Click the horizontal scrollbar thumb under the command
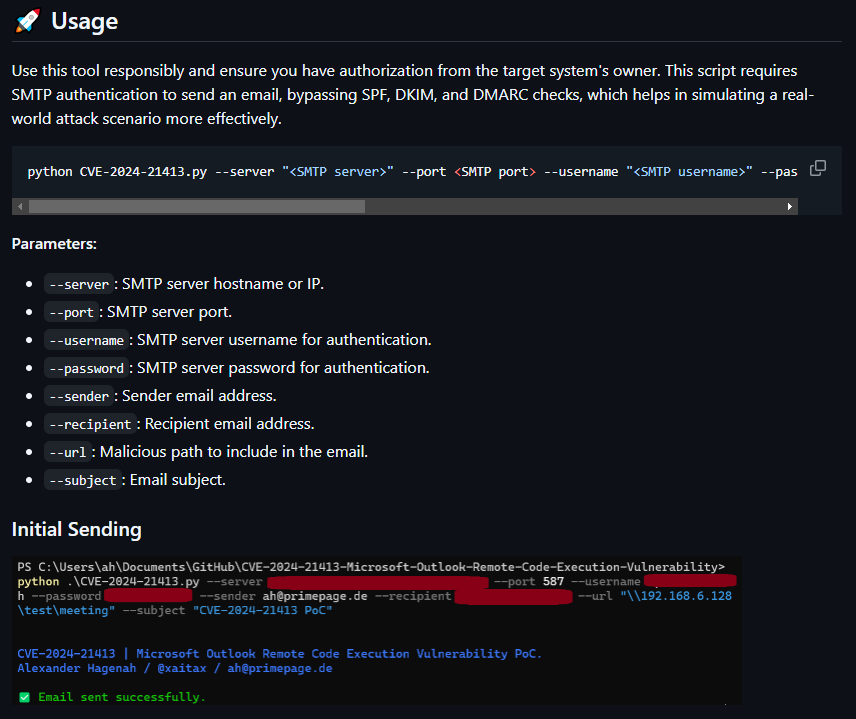The width and height of the screenshot is (856, 719). click(x=197, y=206)
